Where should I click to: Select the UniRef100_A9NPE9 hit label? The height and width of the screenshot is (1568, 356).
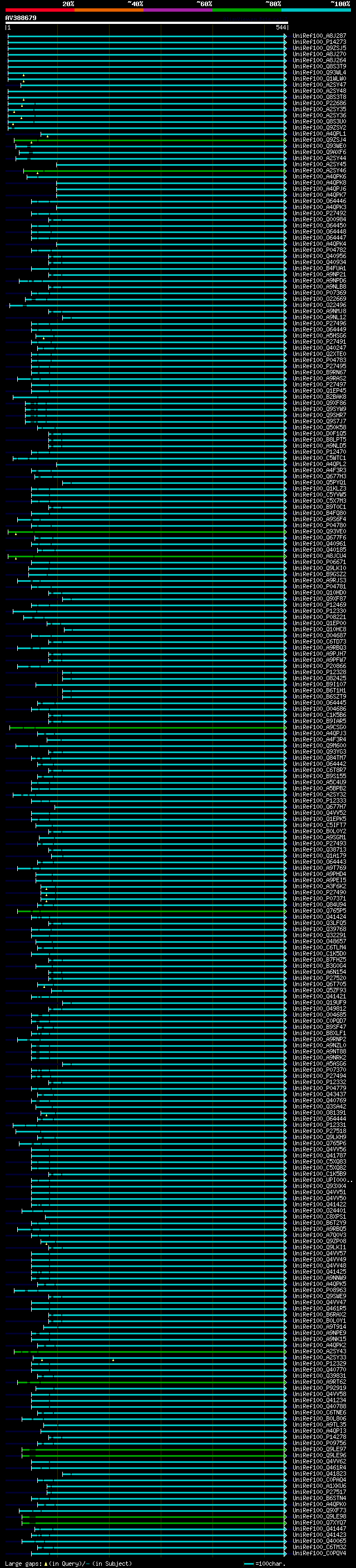[319, 1333]
